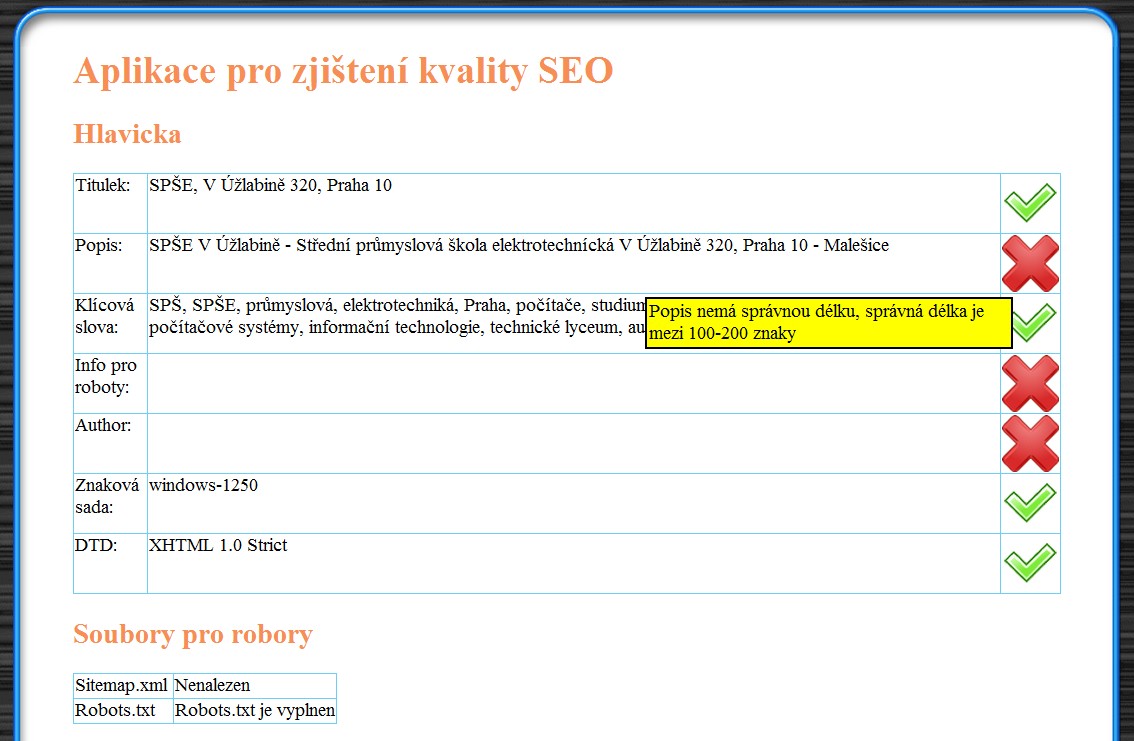Click the red cross in the Popis row
Image resolution: width=1134 pixels, height=741 pixels.
click(1030, 263)
